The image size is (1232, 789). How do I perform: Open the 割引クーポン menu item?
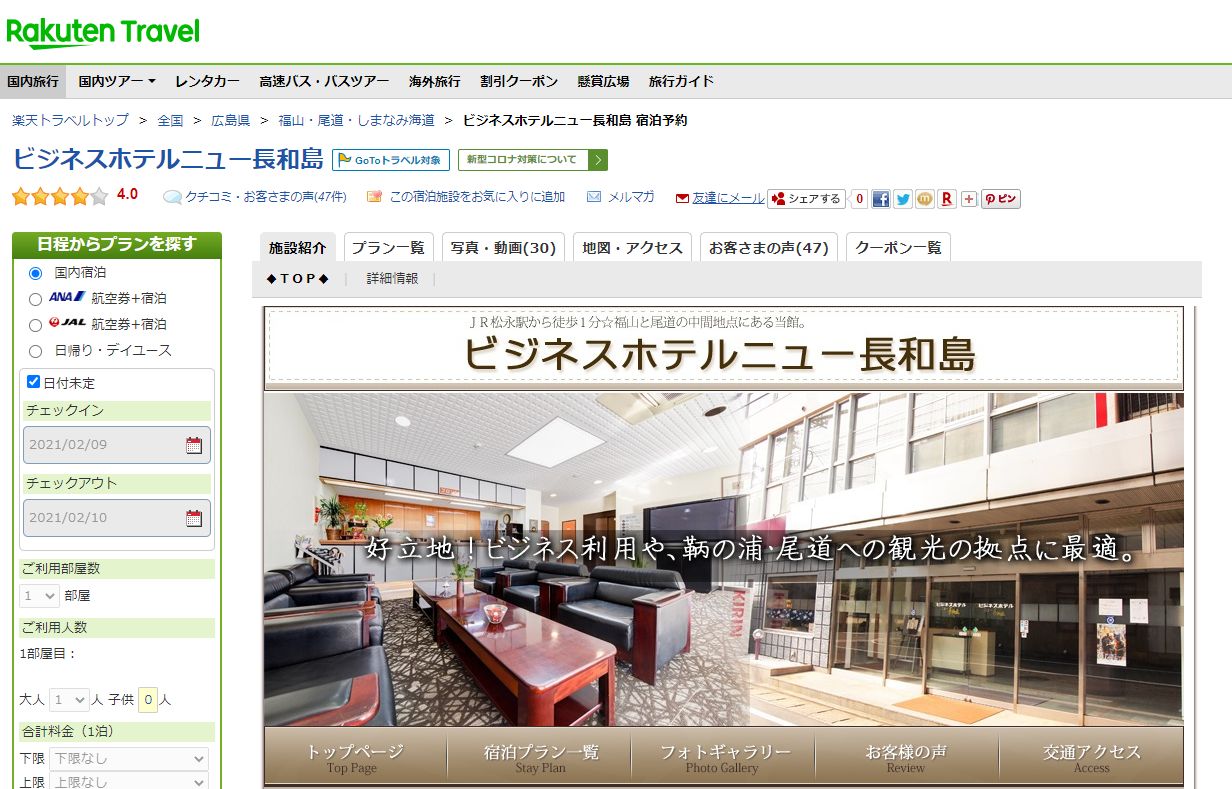click(519, 81)
